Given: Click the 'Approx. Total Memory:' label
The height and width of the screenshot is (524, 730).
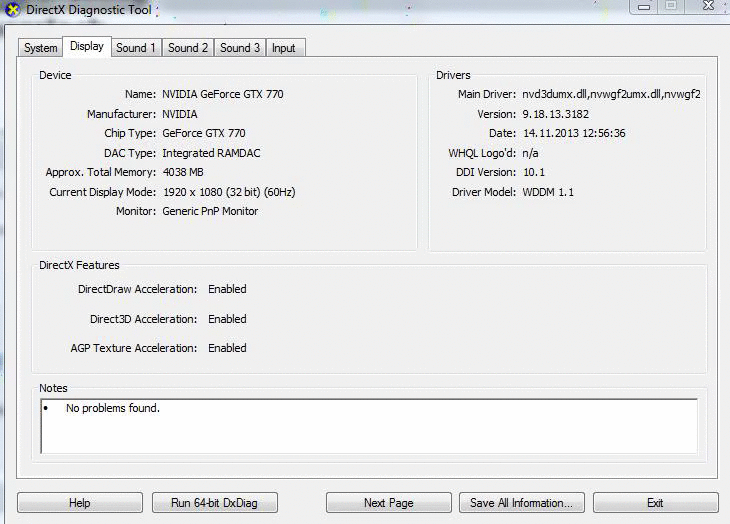Looking at the screenshot, I should tap(101, 172).
